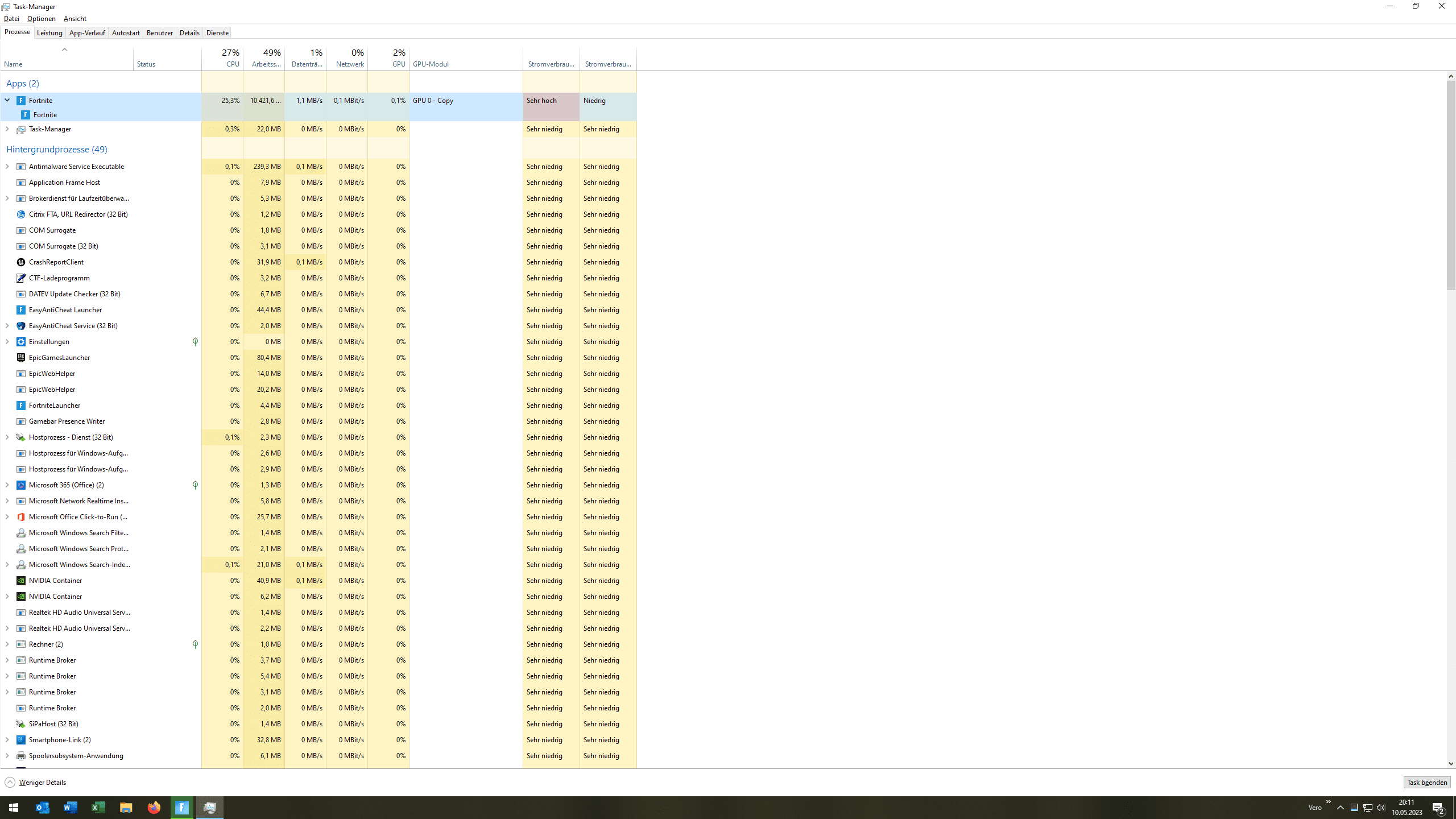Click the Rechner calculator icon
This screenshot has height=819, width=1456.
click(x=21, y=644)
